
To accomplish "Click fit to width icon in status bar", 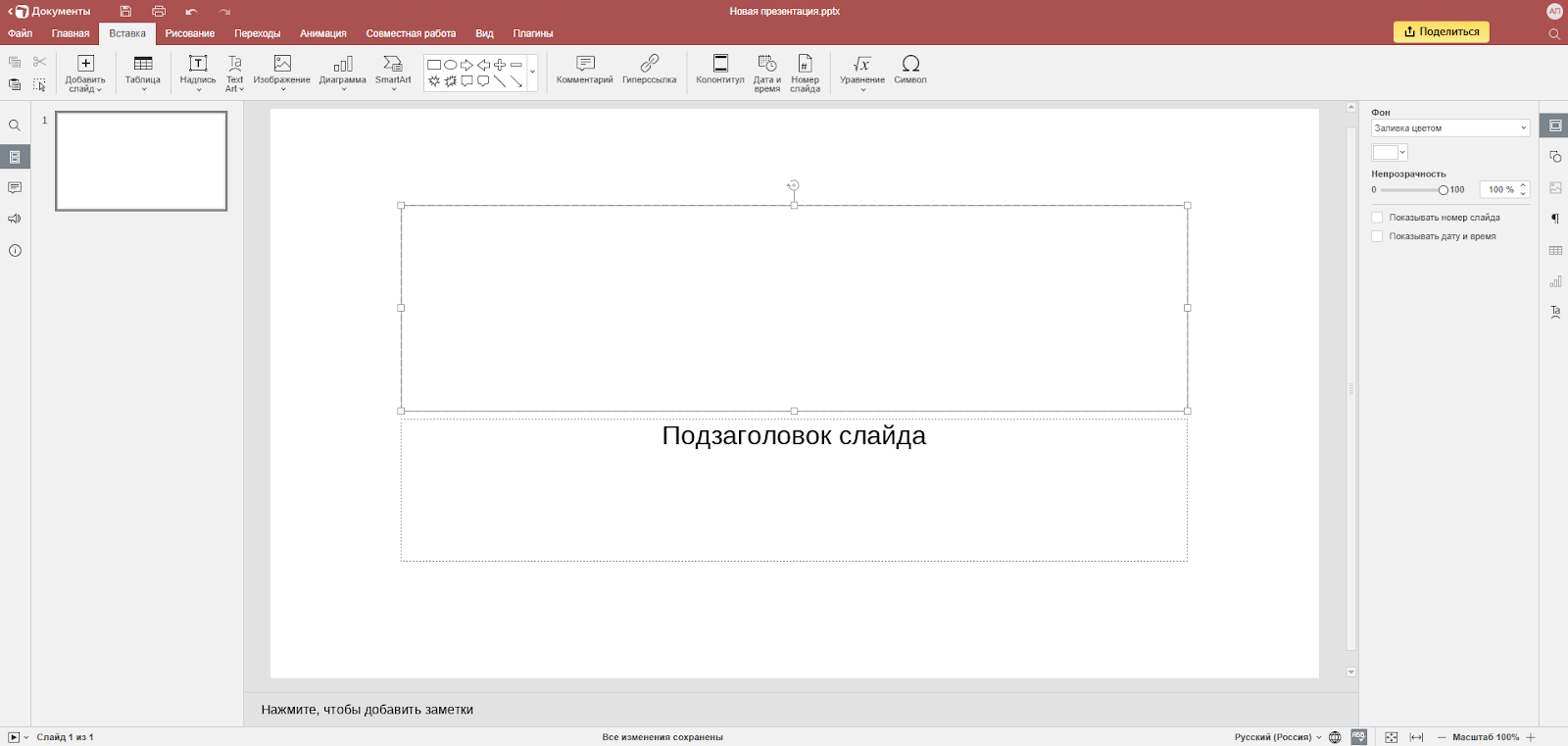I will pyautogui.click(x=1416, y=737).
